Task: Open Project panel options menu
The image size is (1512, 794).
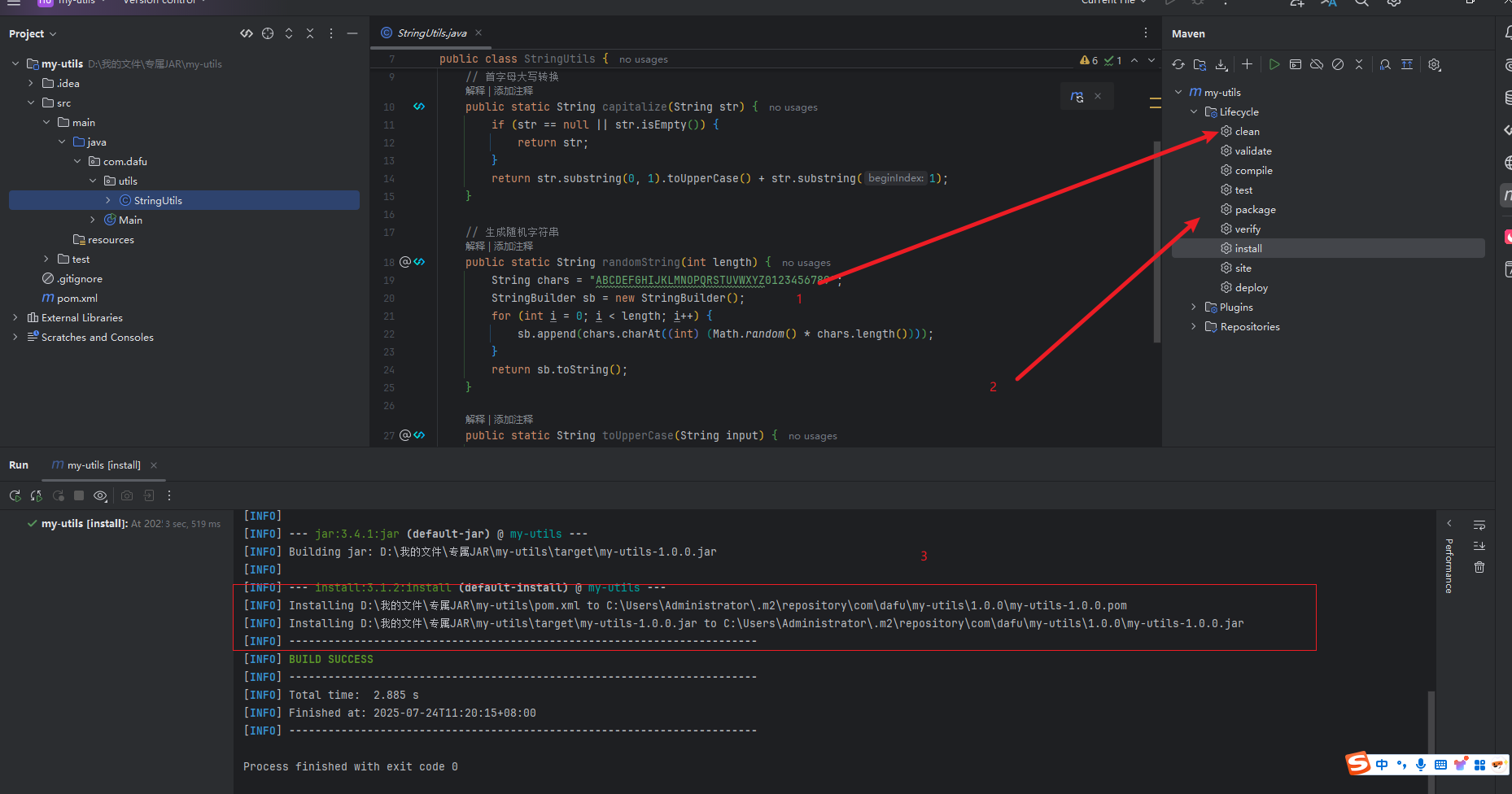Action: coord(331,33)
